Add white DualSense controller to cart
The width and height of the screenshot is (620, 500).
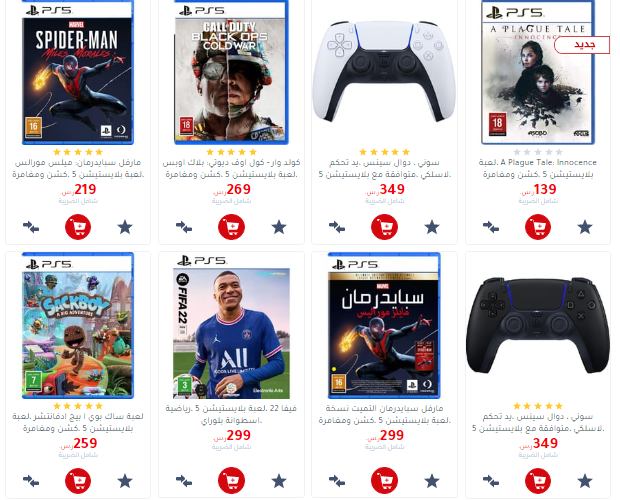[x=384, y=227]
